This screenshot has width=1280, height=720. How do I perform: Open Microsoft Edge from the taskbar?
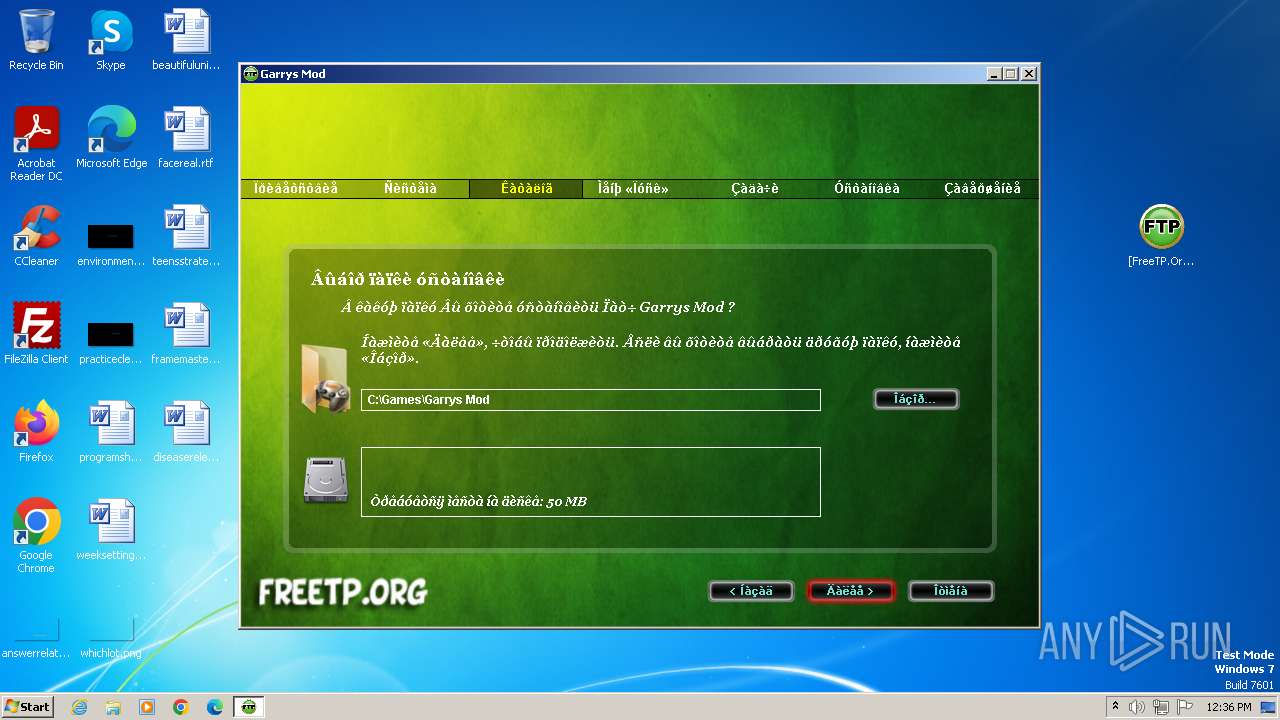[x=215, y=707]
